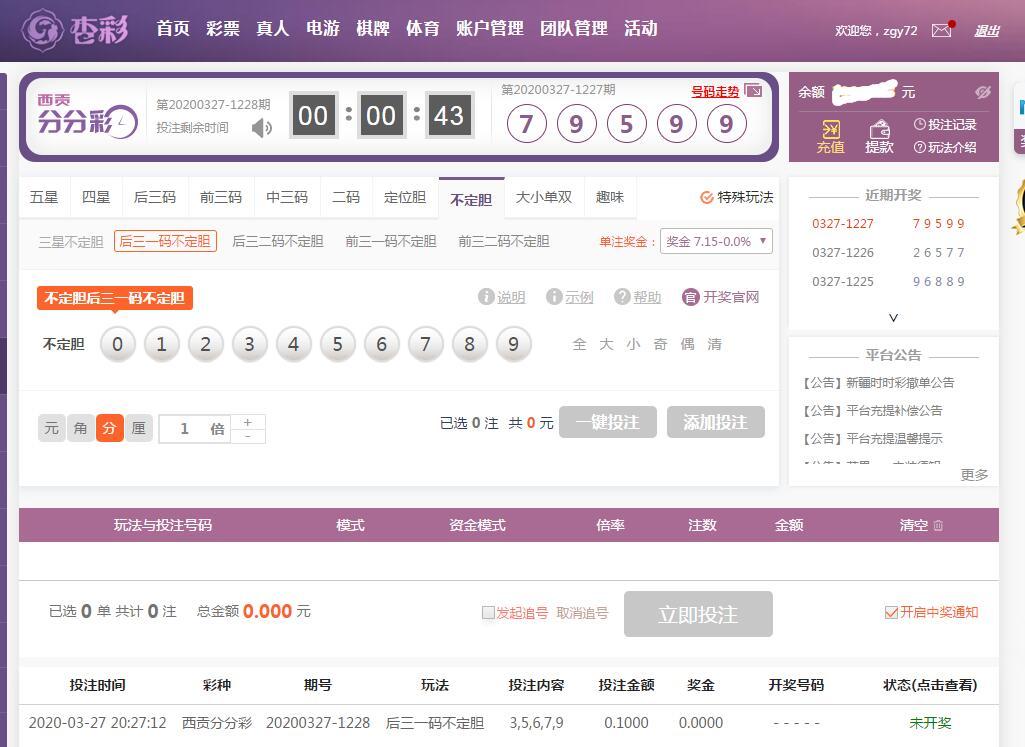Mute the countdown sound speaker icon
Viewport: 1025px width, 747px height.
262,128
